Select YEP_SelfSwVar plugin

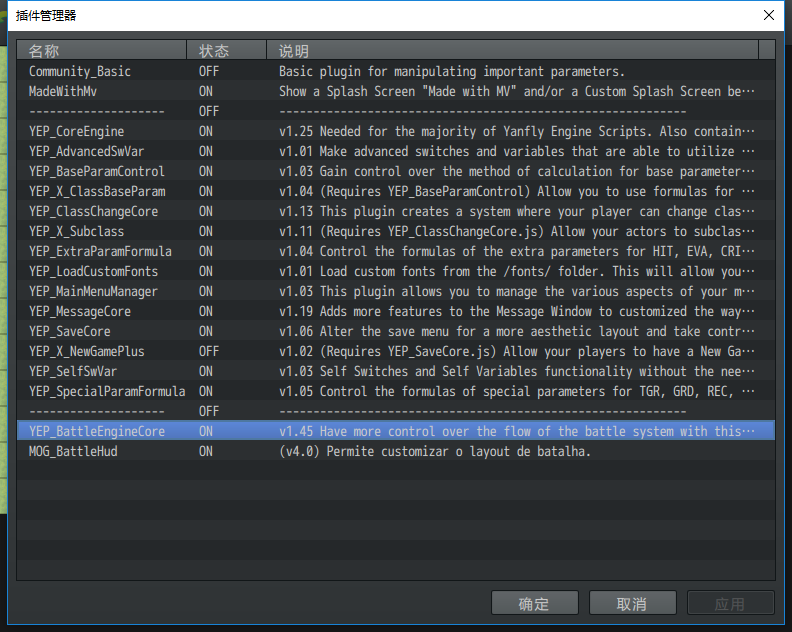coord(395,371)
